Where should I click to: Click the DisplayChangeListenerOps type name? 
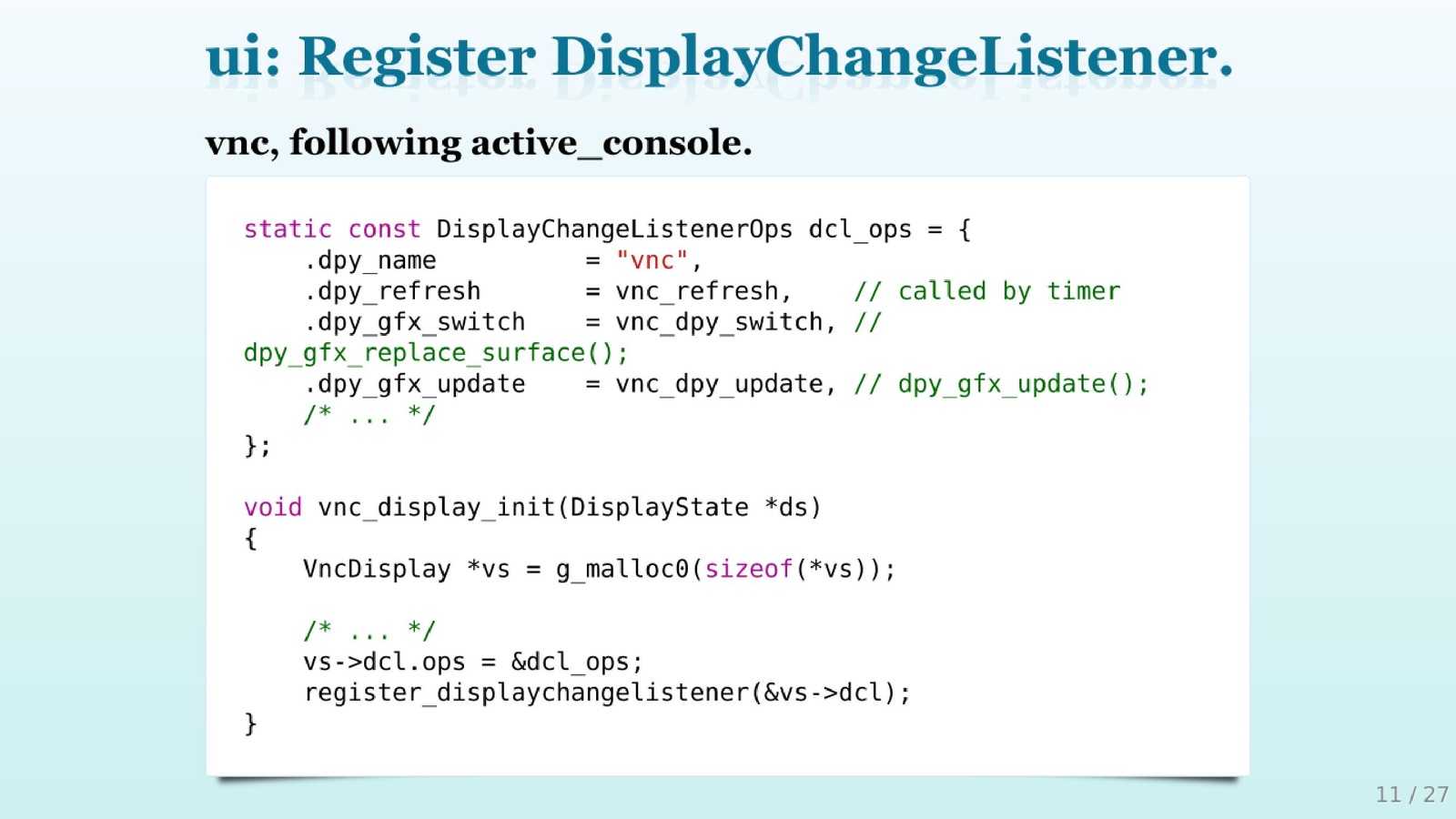pyautogui.click(x=614, y=229)
